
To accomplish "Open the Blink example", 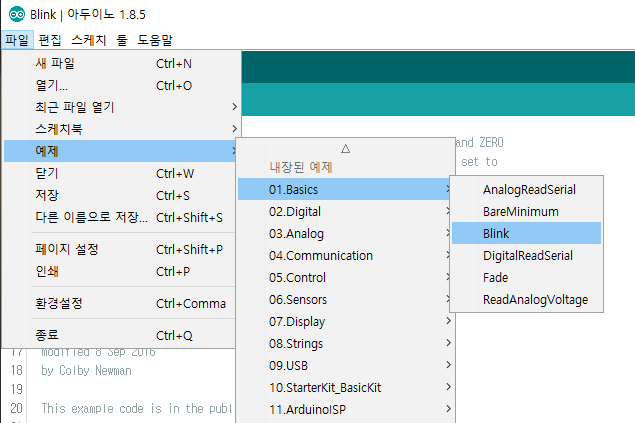I will tap(526, 233).
